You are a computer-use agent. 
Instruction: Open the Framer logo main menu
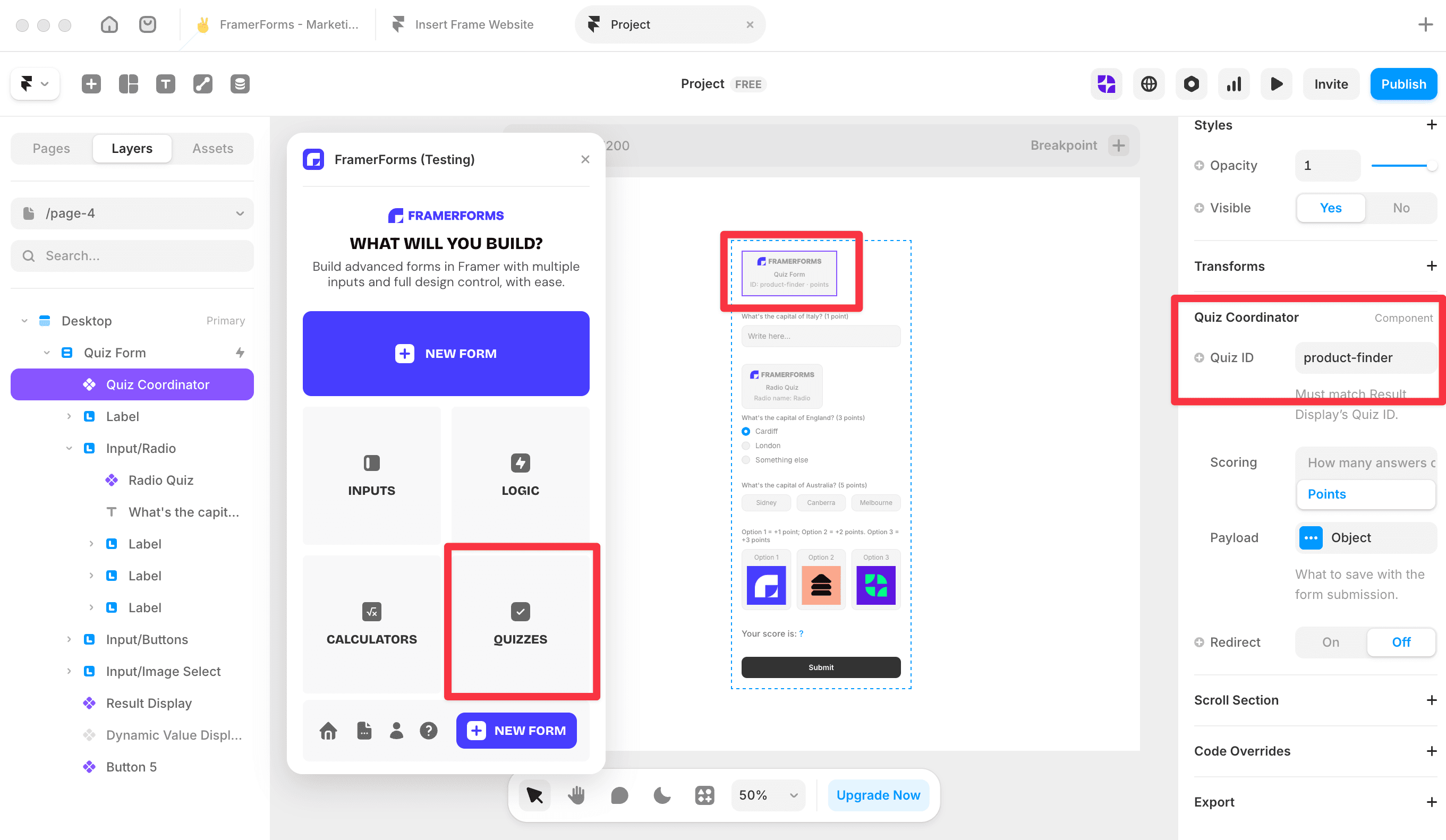click(35, 84)
